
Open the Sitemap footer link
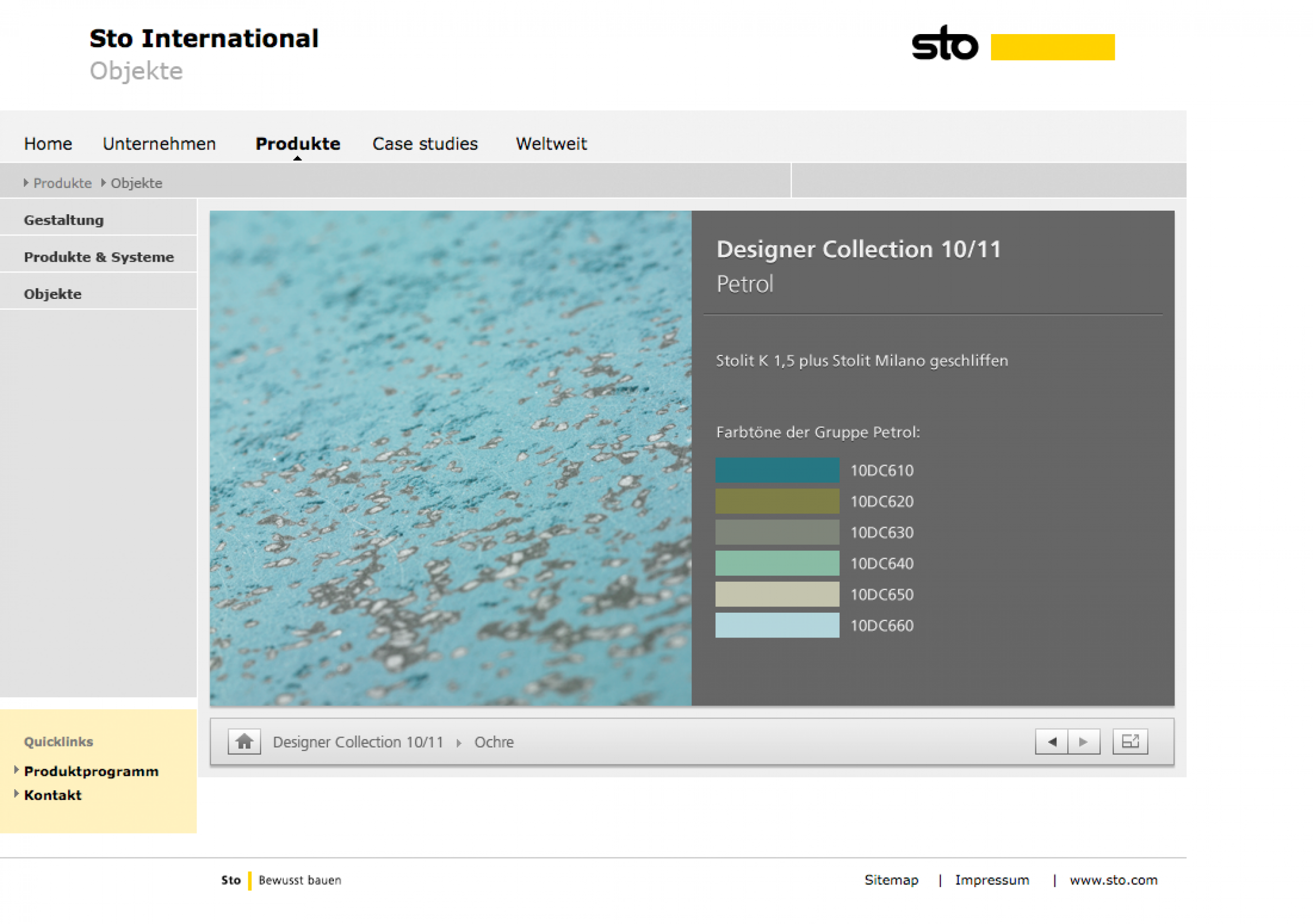891,880
